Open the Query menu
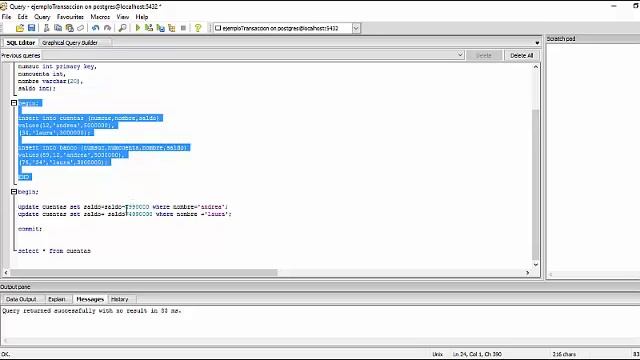 42,17
